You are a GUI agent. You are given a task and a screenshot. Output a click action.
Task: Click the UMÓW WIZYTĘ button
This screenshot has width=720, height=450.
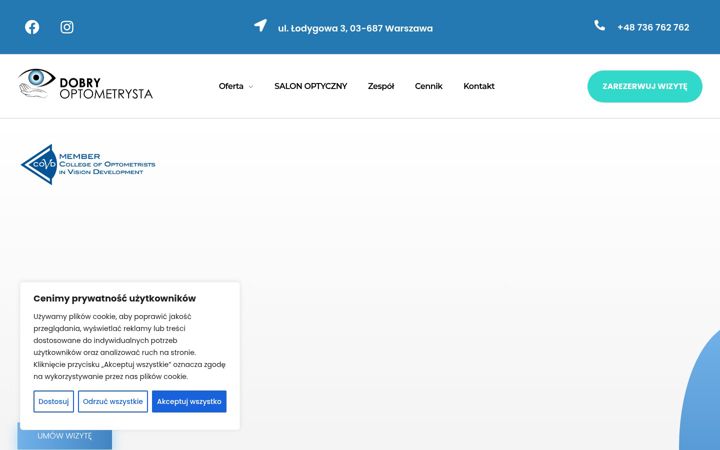[x=65, y=436]
